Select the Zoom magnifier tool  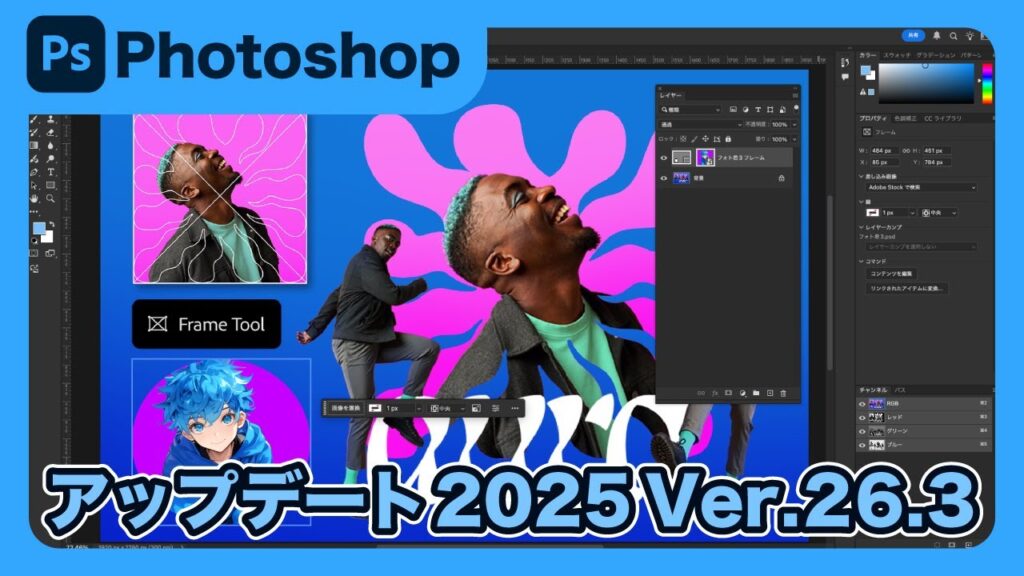click(x=50, y=199)
